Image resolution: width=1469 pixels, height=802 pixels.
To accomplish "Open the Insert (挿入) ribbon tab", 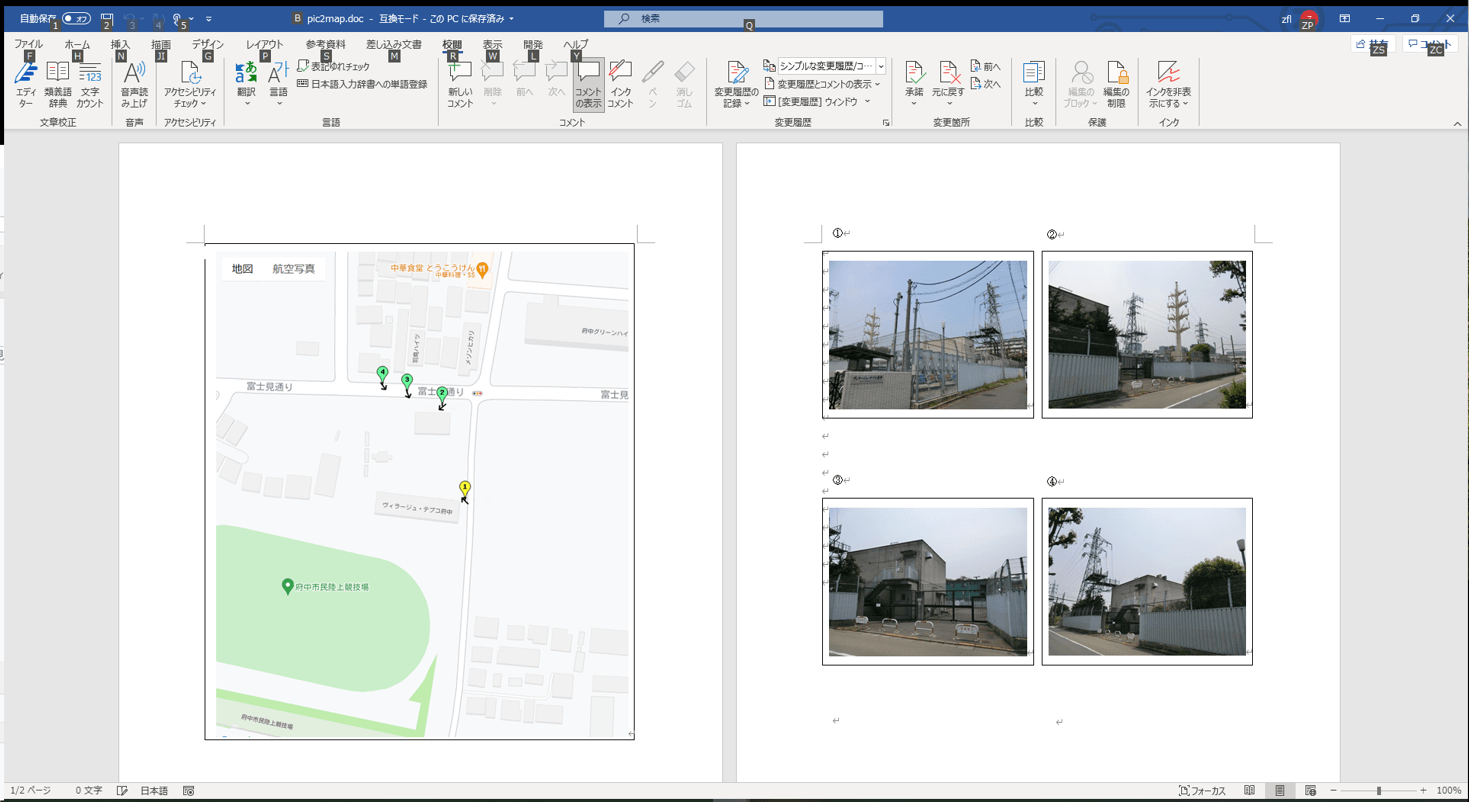I will tap(120, 45).
